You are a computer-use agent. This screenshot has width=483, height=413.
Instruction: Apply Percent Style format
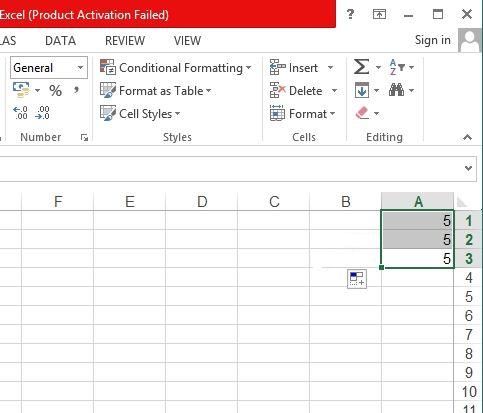click(x=55, y=90)
